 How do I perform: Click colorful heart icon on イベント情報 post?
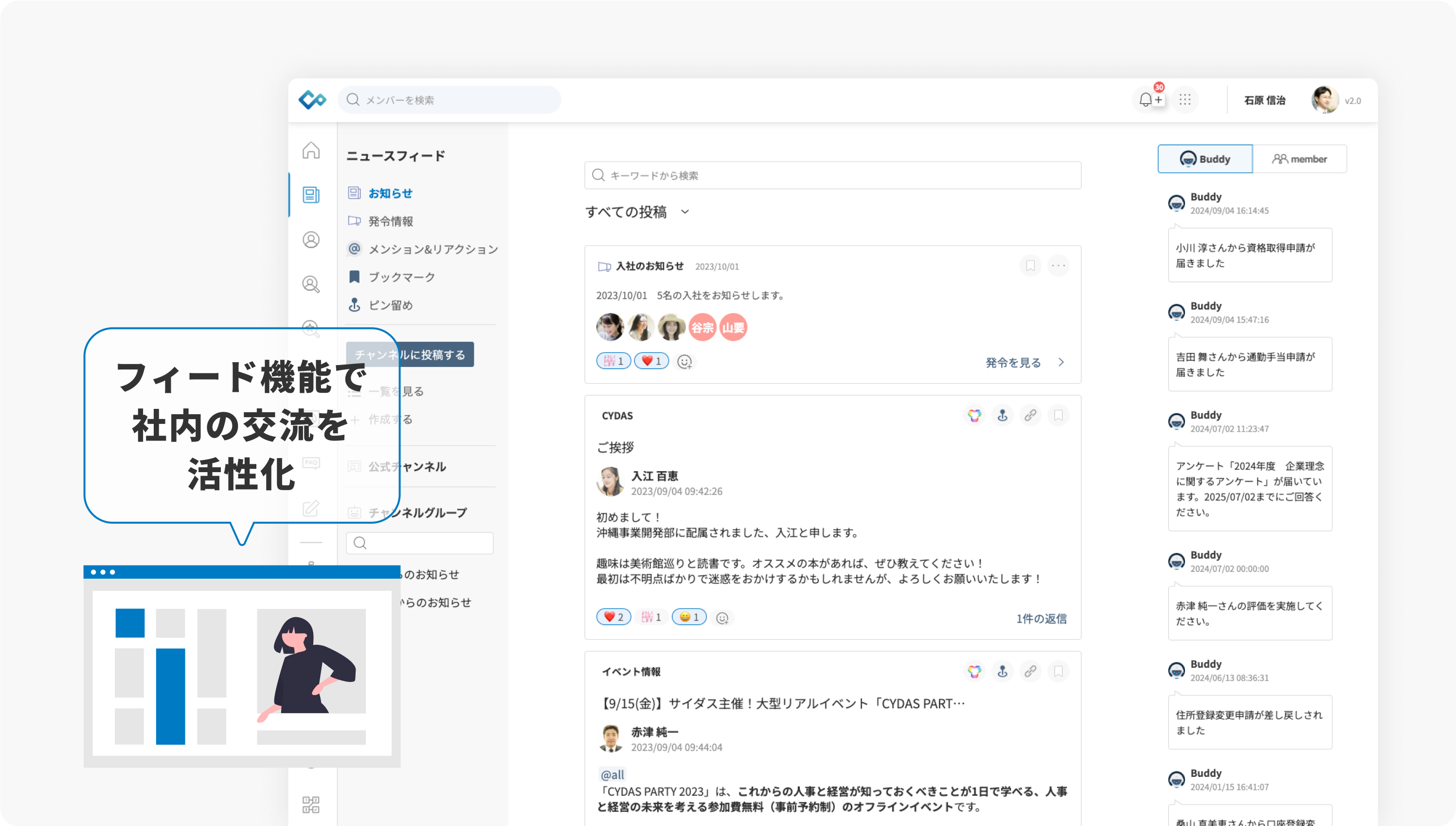974,671
